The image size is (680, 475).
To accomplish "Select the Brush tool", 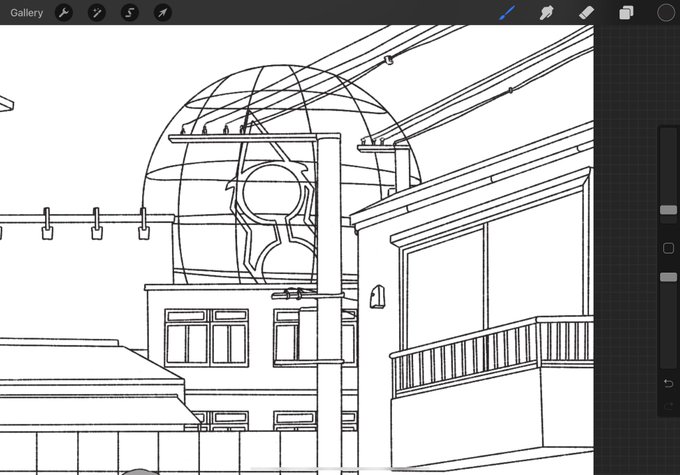I will click(507, 13).
